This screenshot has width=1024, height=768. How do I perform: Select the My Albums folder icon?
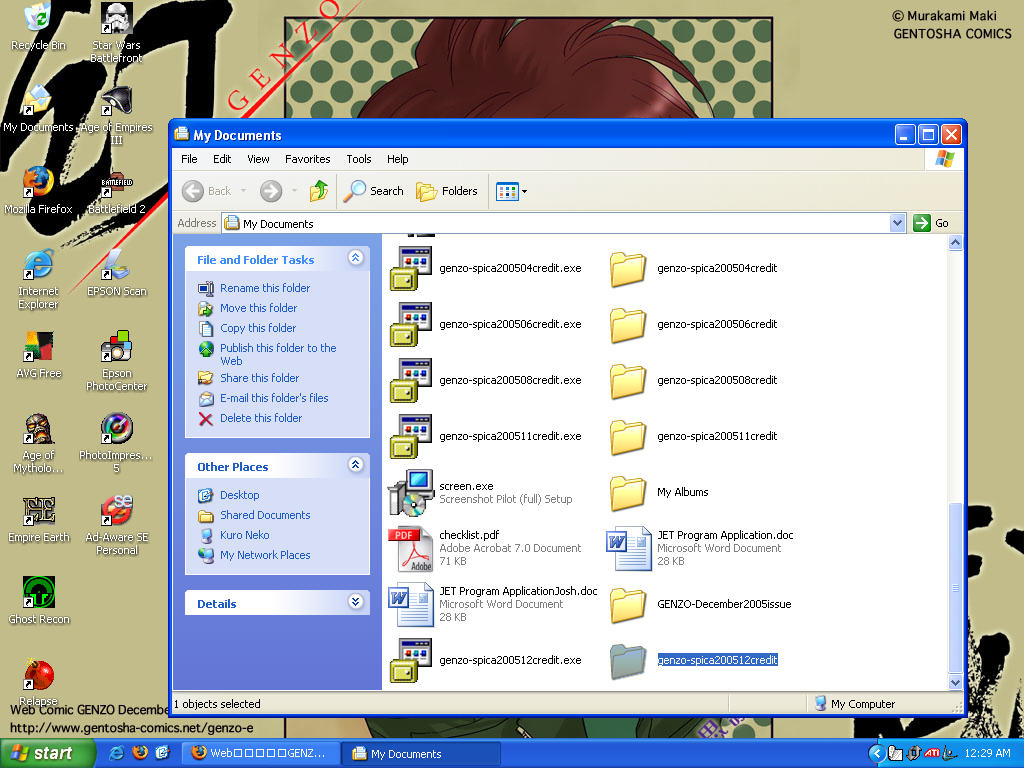pyautogui.click(x=628, y=492)
